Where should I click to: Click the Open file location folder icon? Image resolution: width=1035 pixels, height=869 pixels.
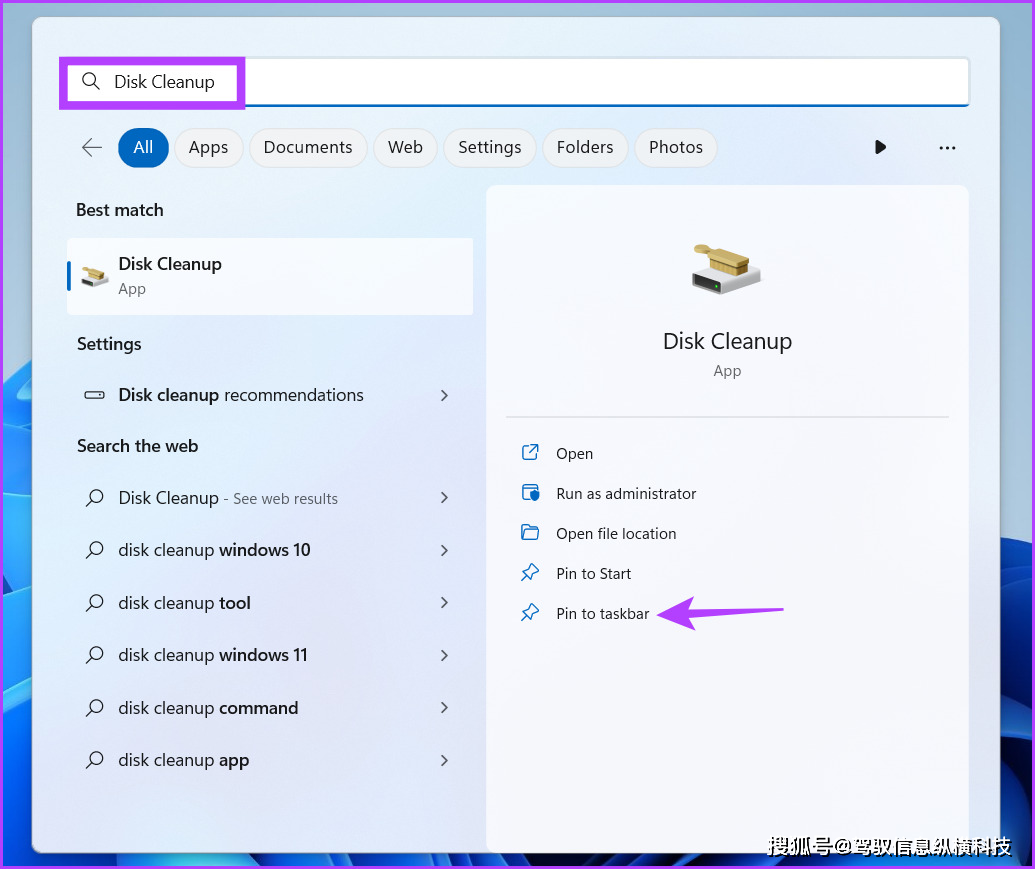click(x=530, y=532)
